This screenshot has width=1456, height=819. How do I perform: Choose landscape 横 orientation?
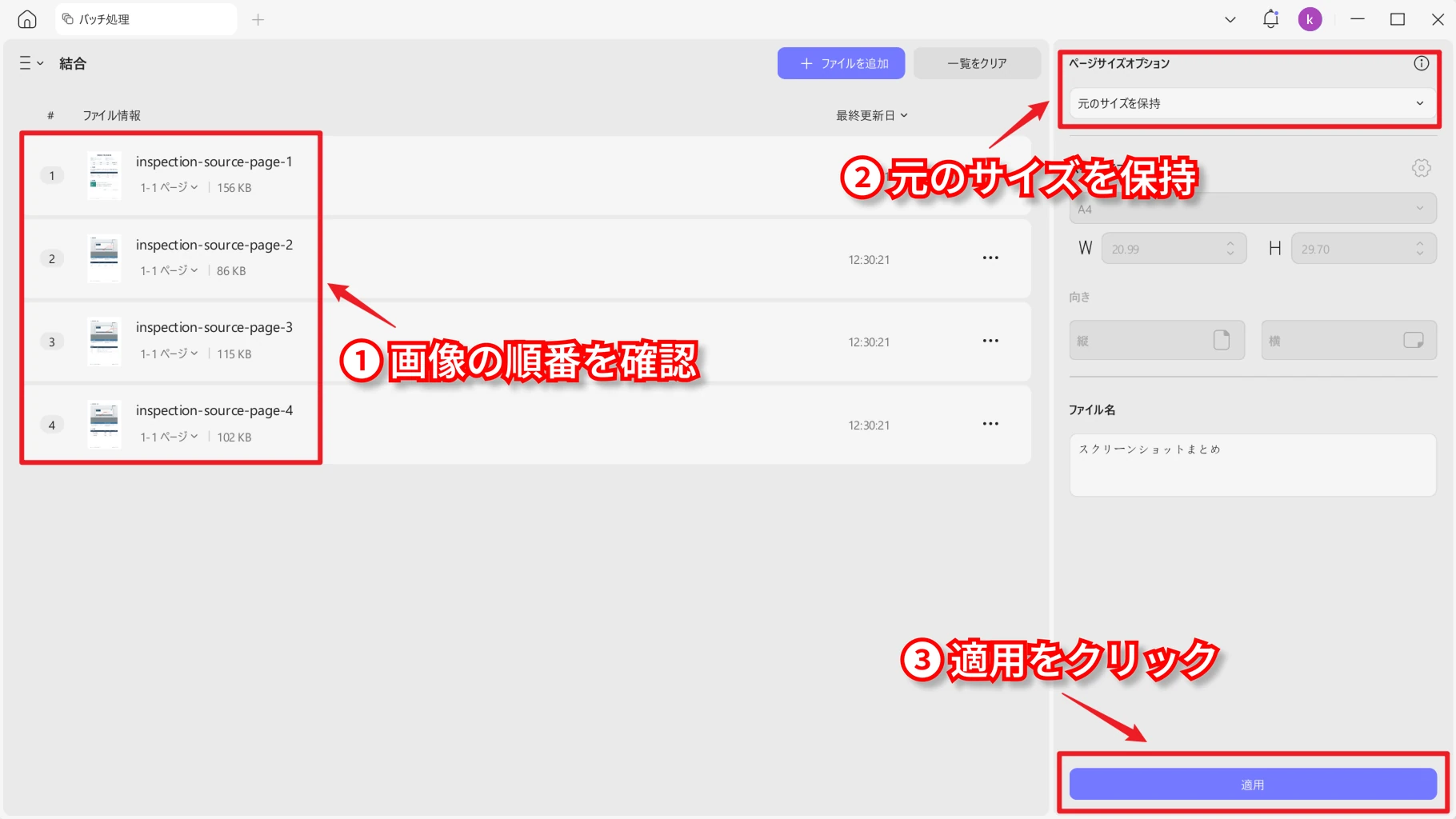click(1349, 340)
